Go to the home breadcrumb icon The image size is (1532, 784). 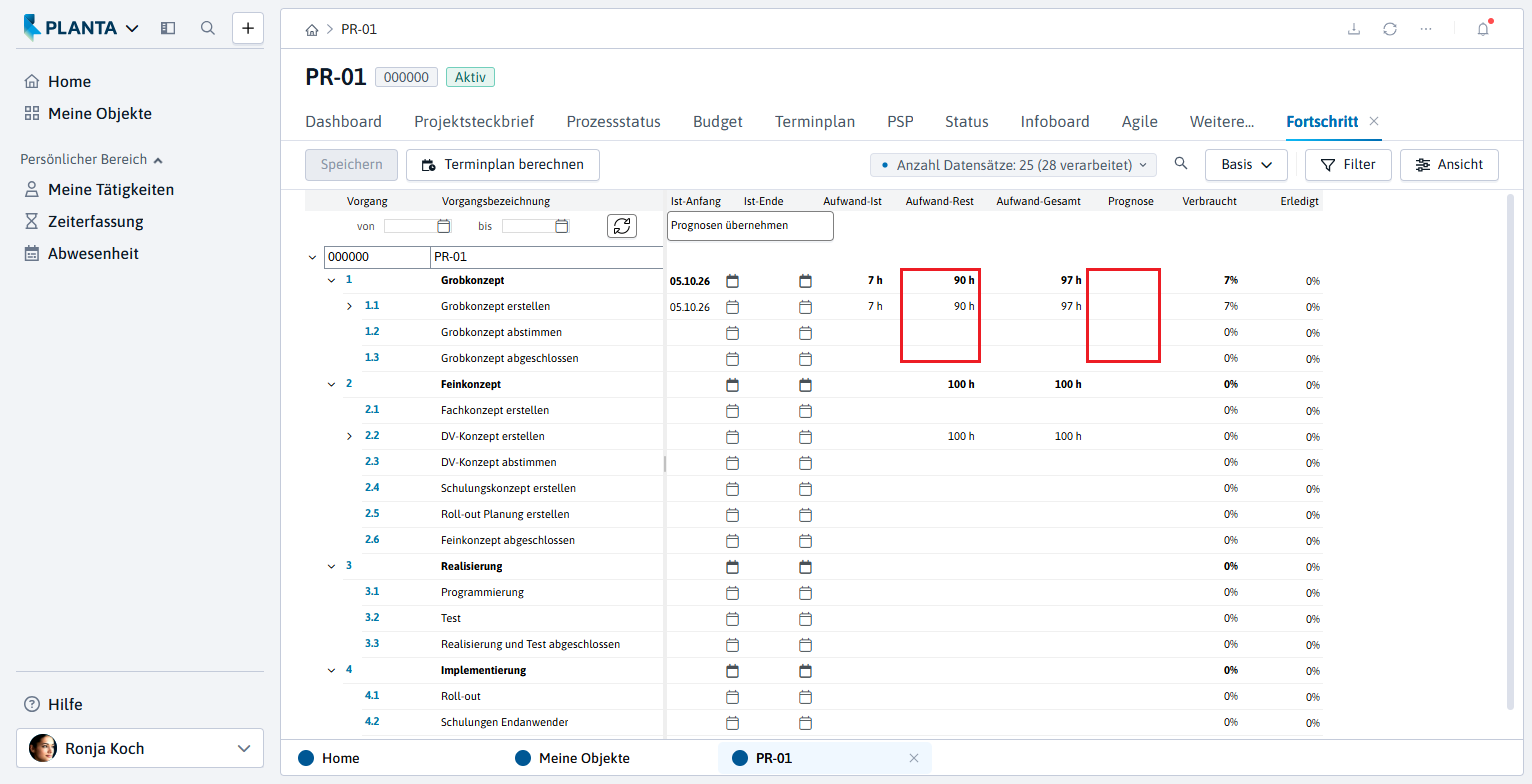click(312, 30)
